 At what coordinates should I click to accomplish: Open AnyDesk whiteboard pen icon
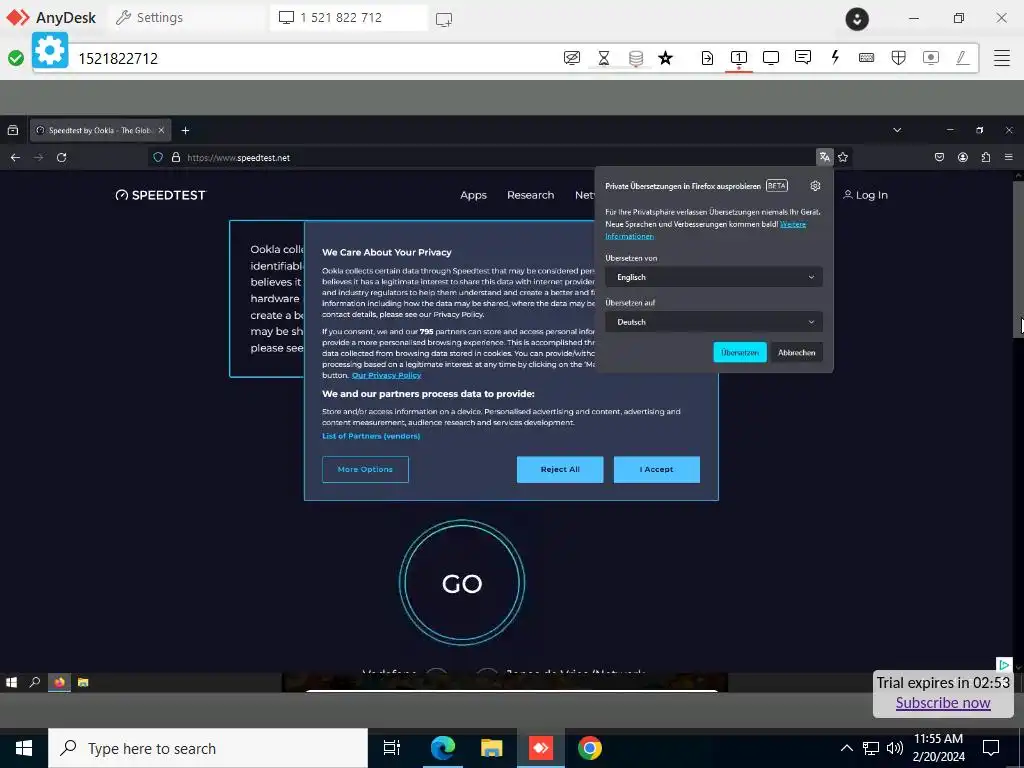[x=962, y=58]
